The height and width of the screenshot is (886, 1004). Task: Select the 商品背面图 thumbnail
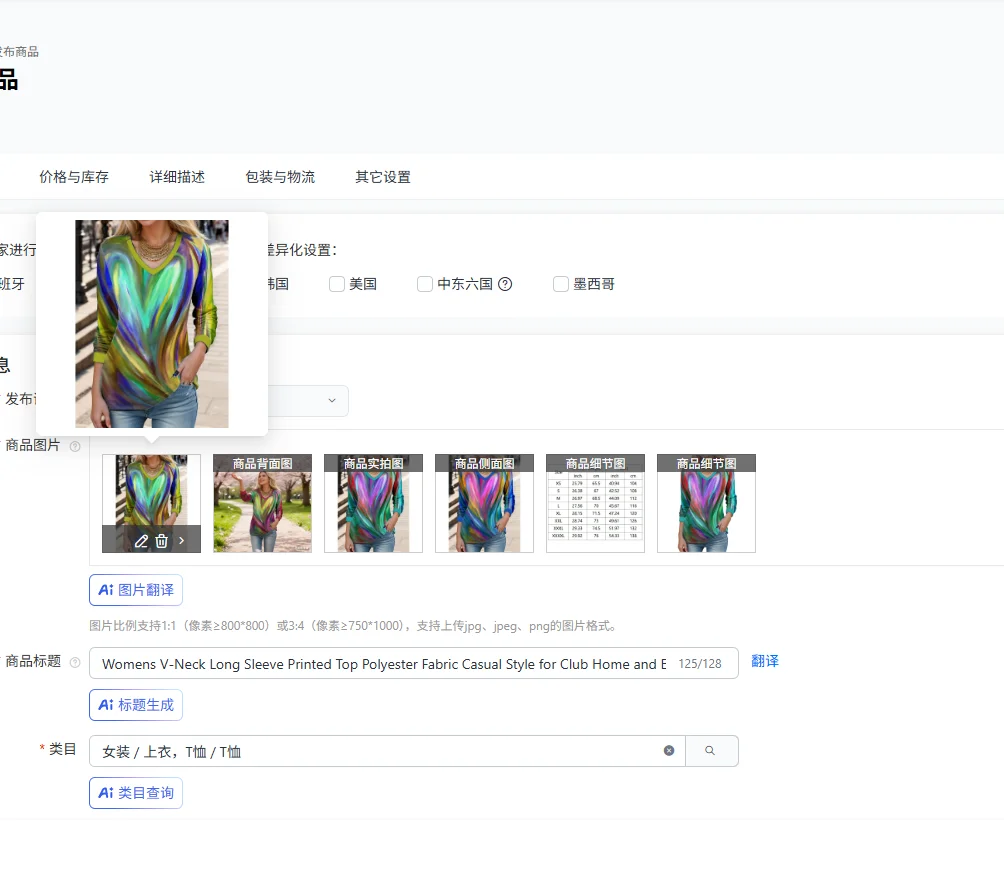263,503
